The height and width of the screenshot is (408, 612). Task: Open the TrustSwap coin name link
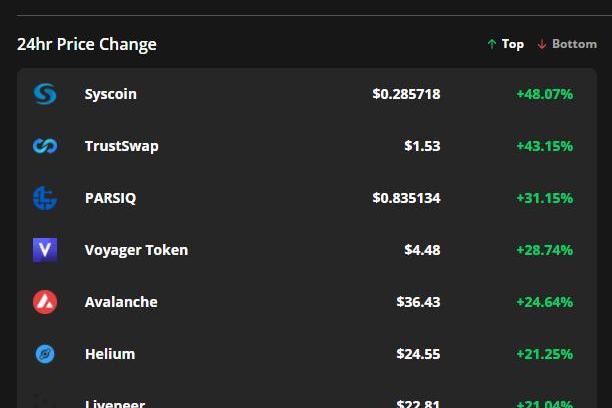[x=122, y=146]
